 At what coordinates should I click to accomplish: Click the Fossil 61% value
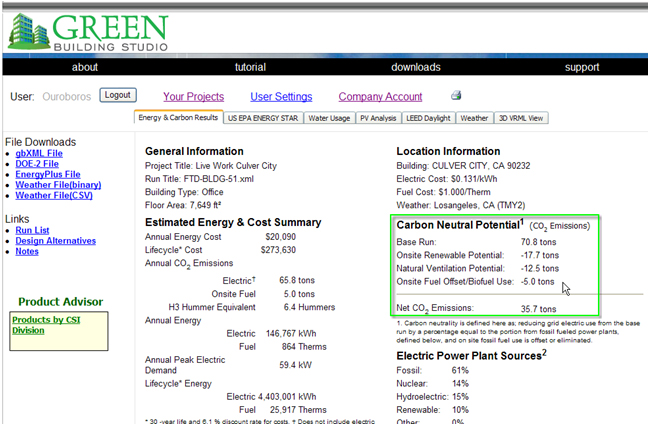coord(460,370)
